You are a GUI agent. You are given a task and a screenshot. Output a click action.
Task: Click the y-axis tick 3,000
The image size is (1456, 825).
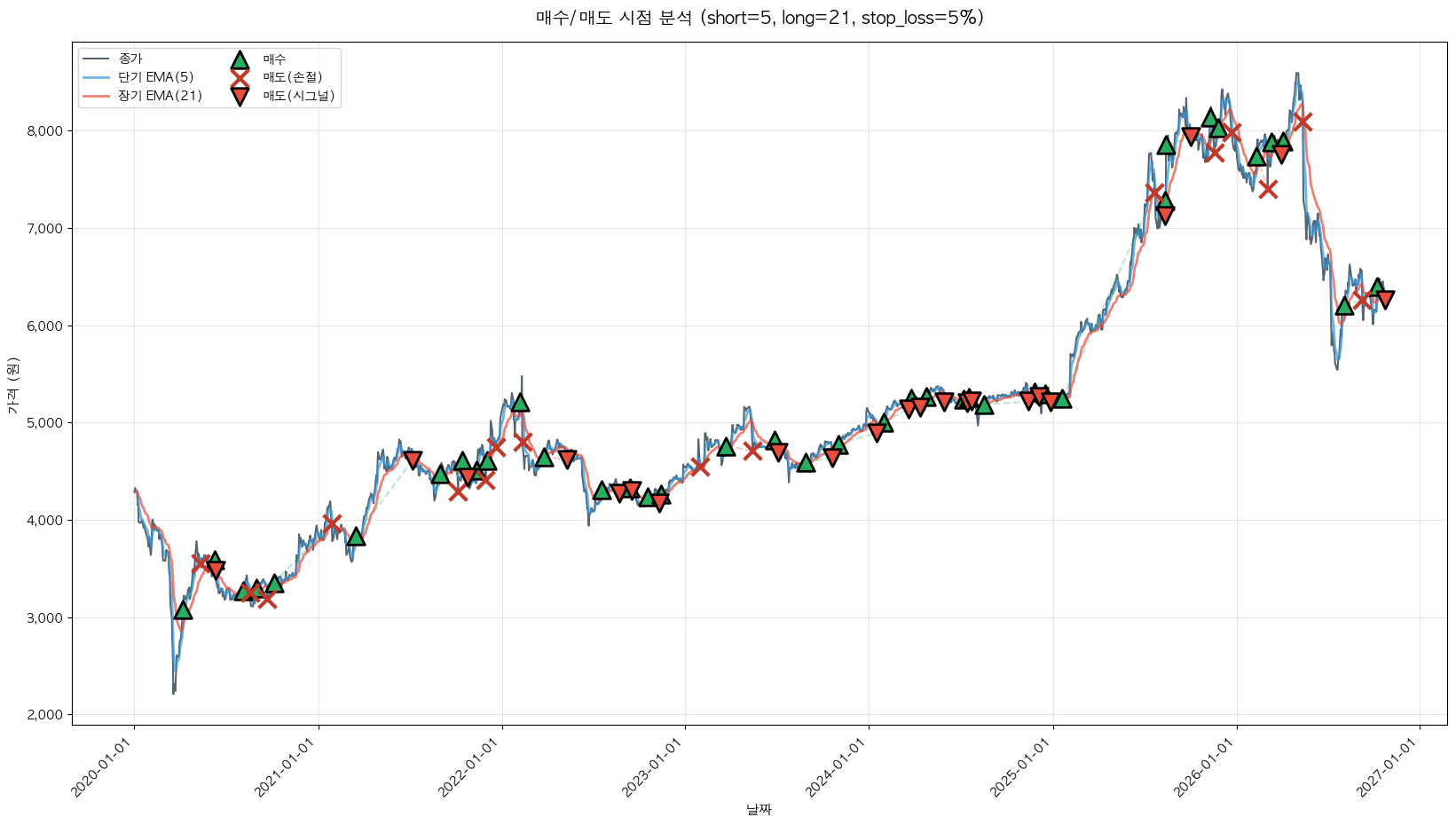point(45,618)
